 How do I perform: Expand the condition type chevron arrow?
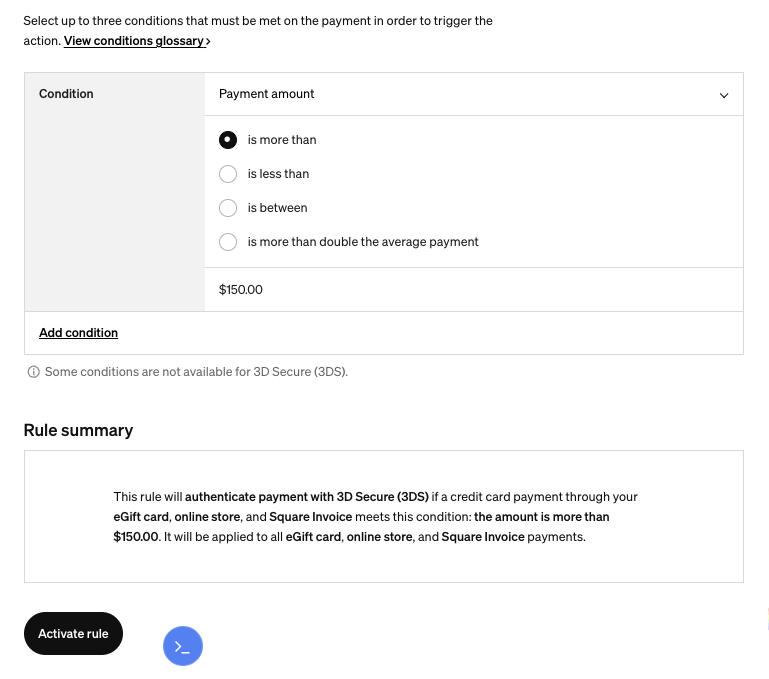point(724,95)
